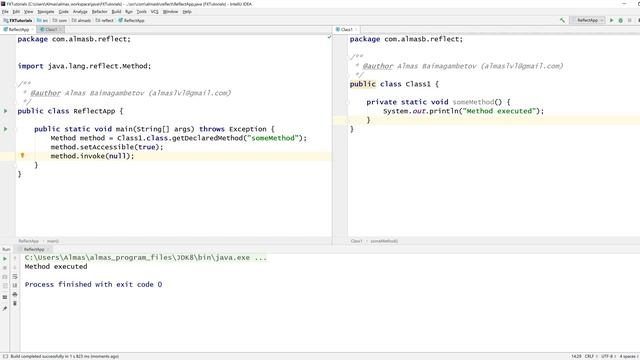Click the cursor position status bar entry
Image resolution: width=640 pixels, height=360 pixels.
click(576, 356)
